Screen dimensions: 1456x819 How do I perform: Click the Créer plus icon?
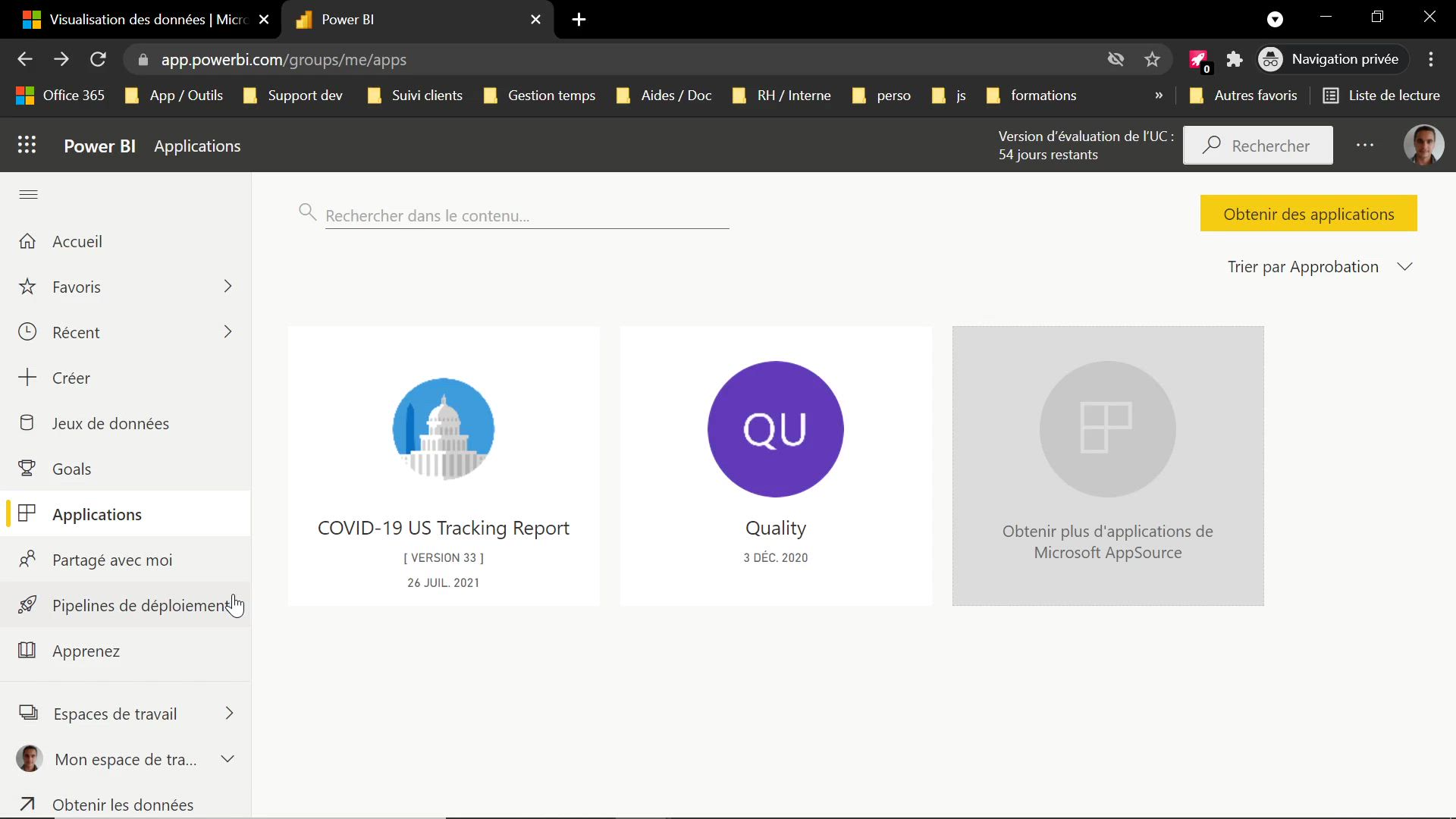coord(27,378)
